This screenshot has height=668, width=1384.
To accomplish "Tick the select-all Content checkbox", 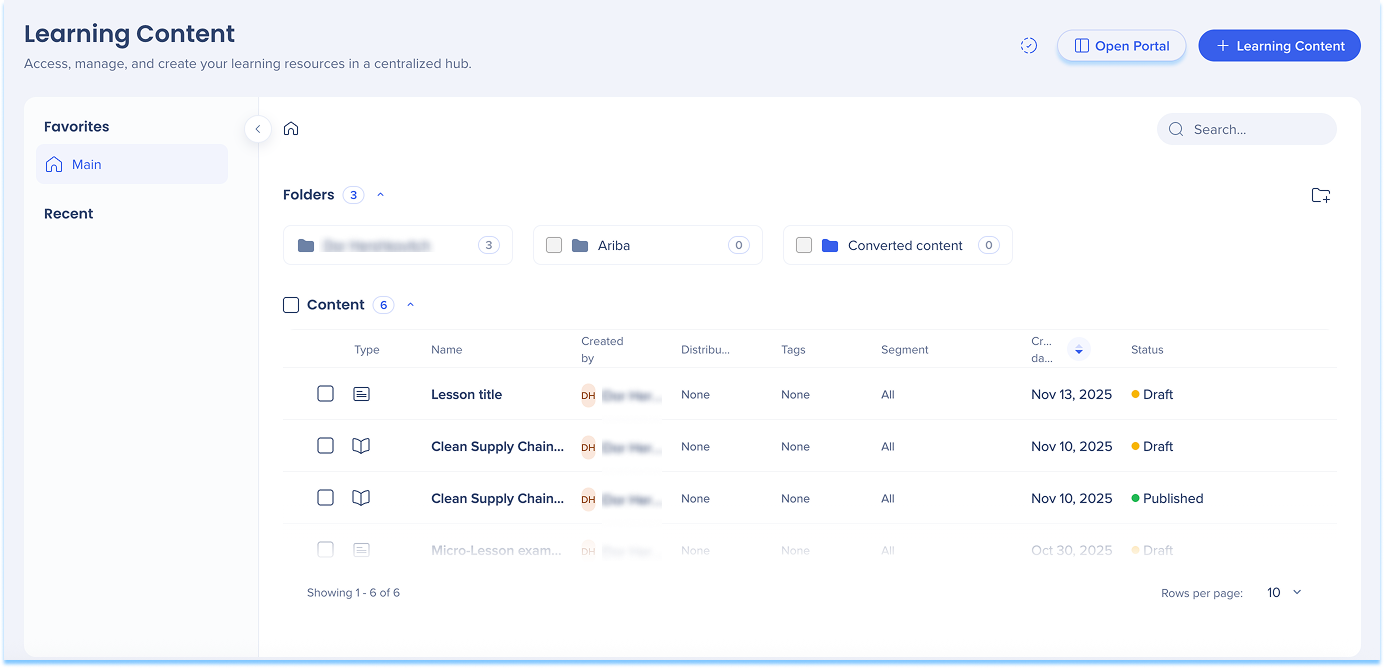I will [x=291, y=305].
